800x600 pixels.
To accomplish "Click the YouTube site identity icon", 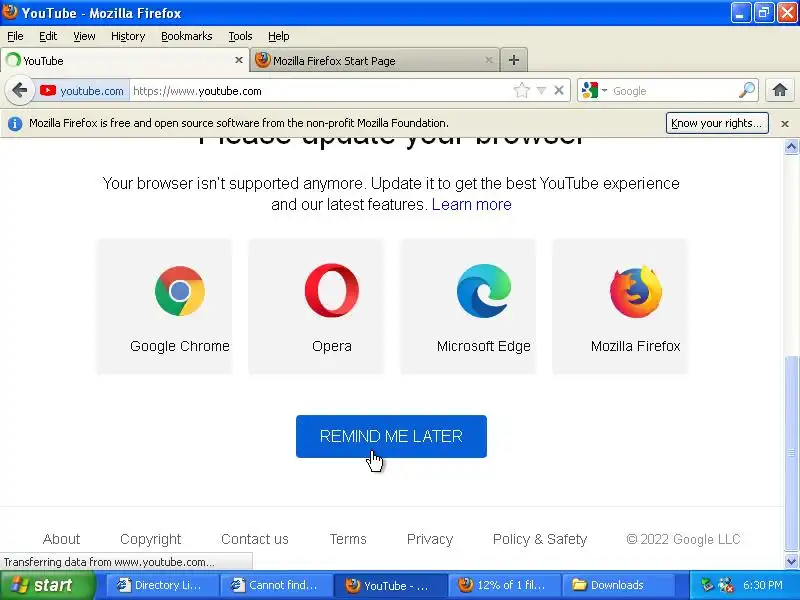I will point(48,91).
